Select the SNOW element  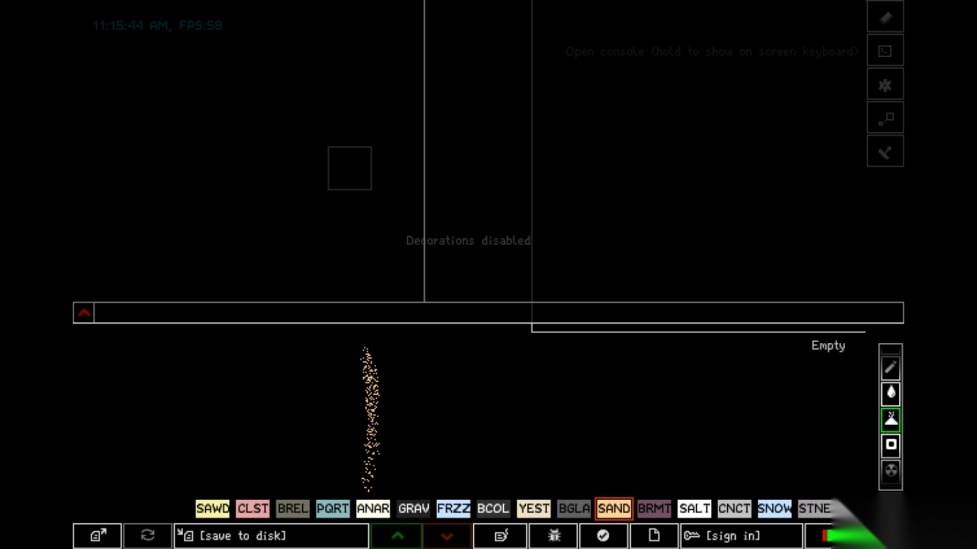[774, 508]
